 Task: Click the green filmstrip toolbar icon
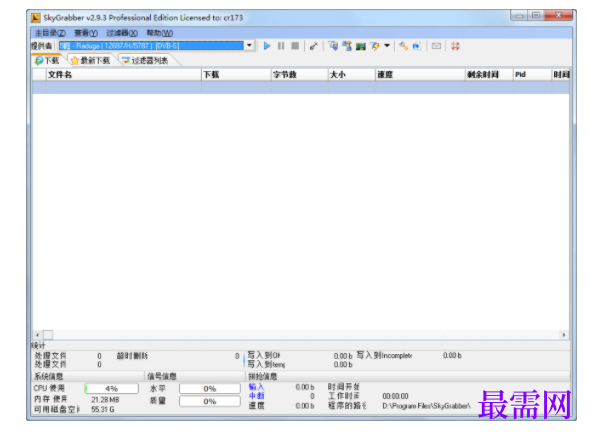click(x=361, y=46)
